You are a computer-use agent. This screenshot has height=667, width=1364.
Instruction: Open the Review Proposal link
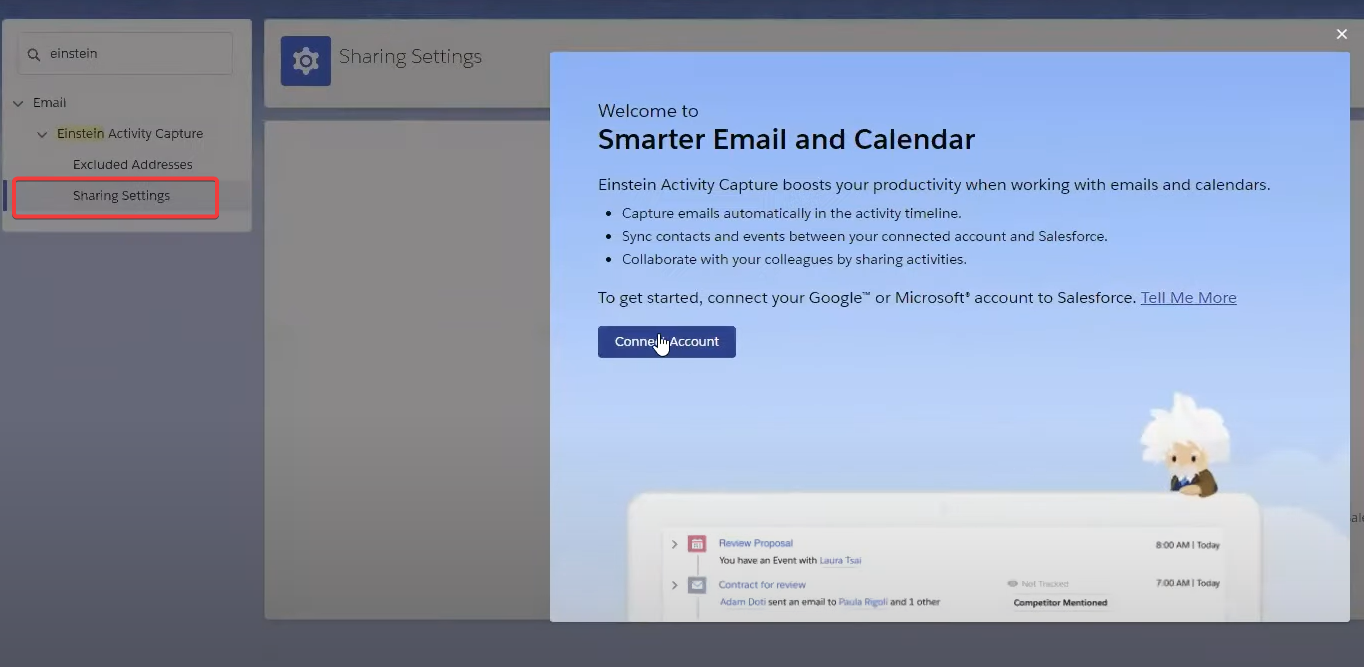[x=756, y=543]
